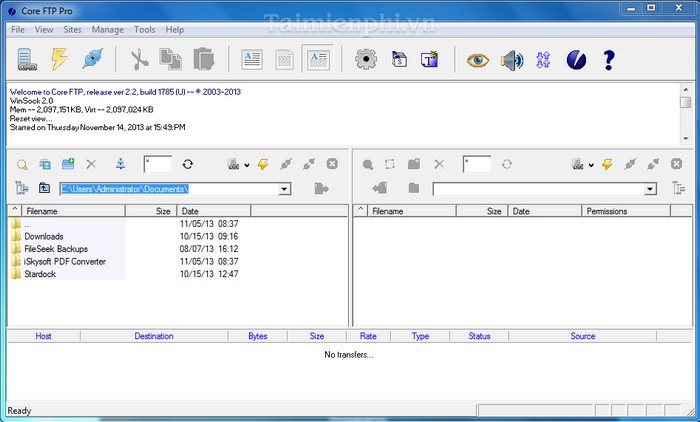The image size is (700, 422).
Task: Click the remote pane directory tree icon
Action: 679,188
